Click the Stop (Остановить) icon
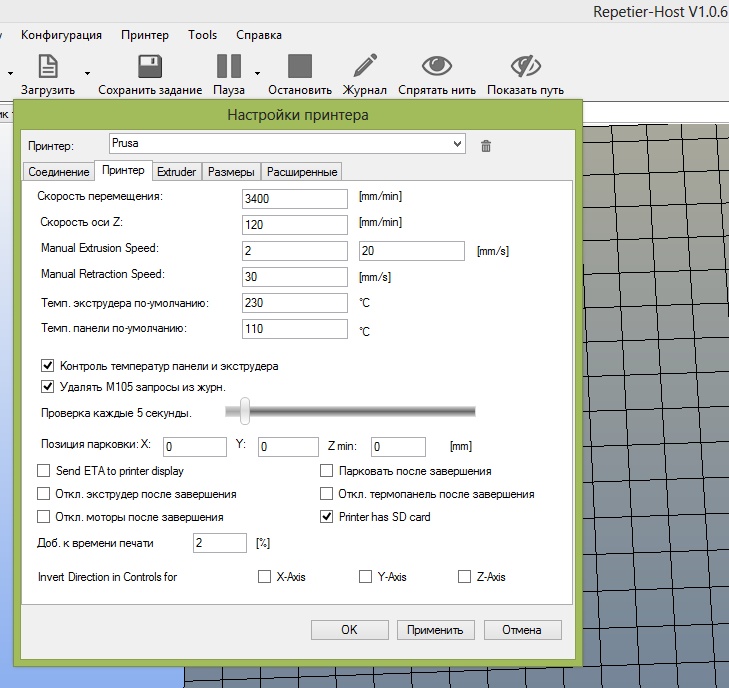 [x=300, y=66]
